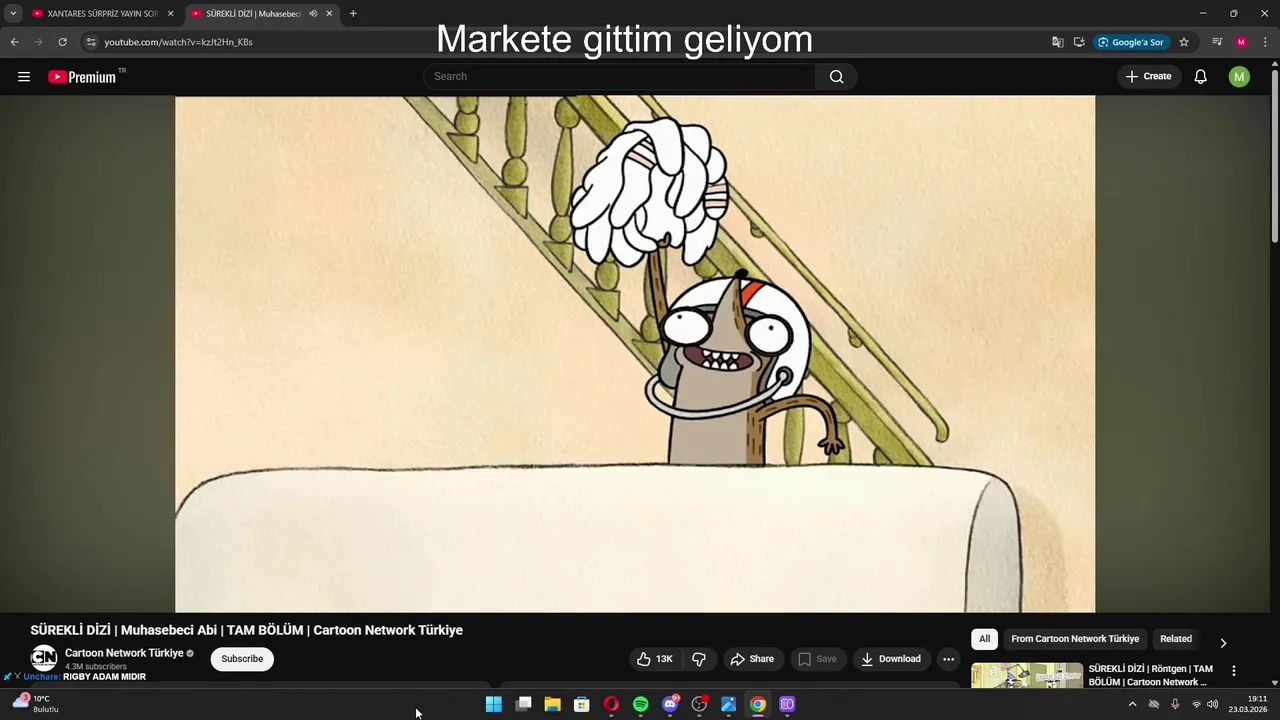Screen dimensions: 1280x720
Task: Like the video with thumbs up
Action: point(655,659)
